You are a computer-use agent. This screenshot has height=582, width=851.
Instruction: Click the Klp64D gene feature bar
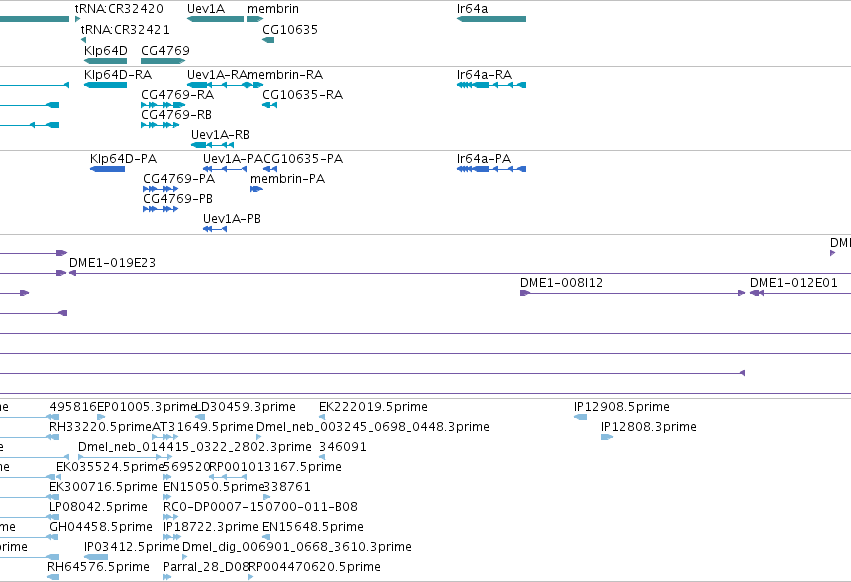[x=105, y=61]
